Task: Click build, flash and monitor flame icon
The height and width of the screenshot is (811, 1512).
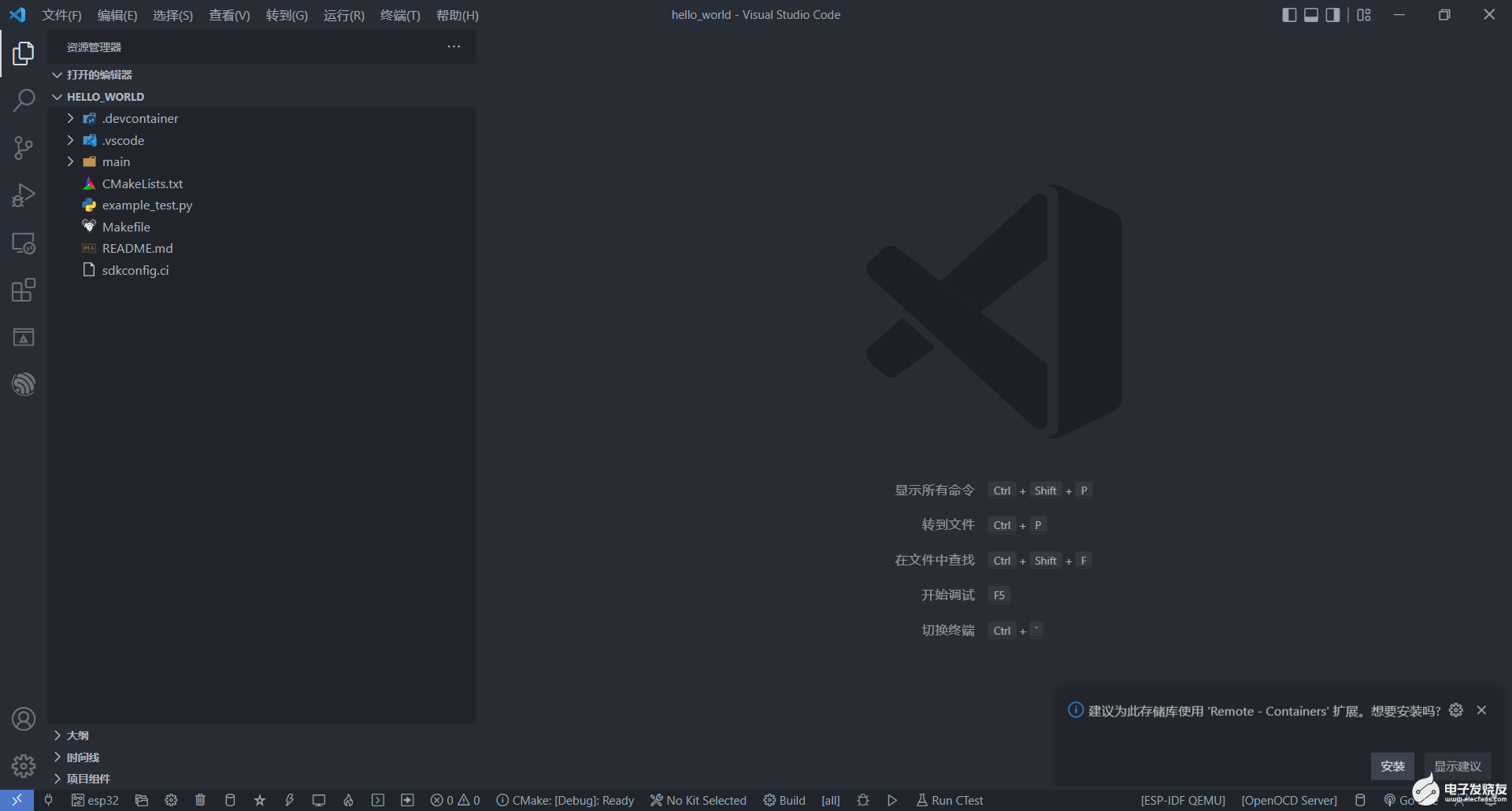Action: coord(348,800)
